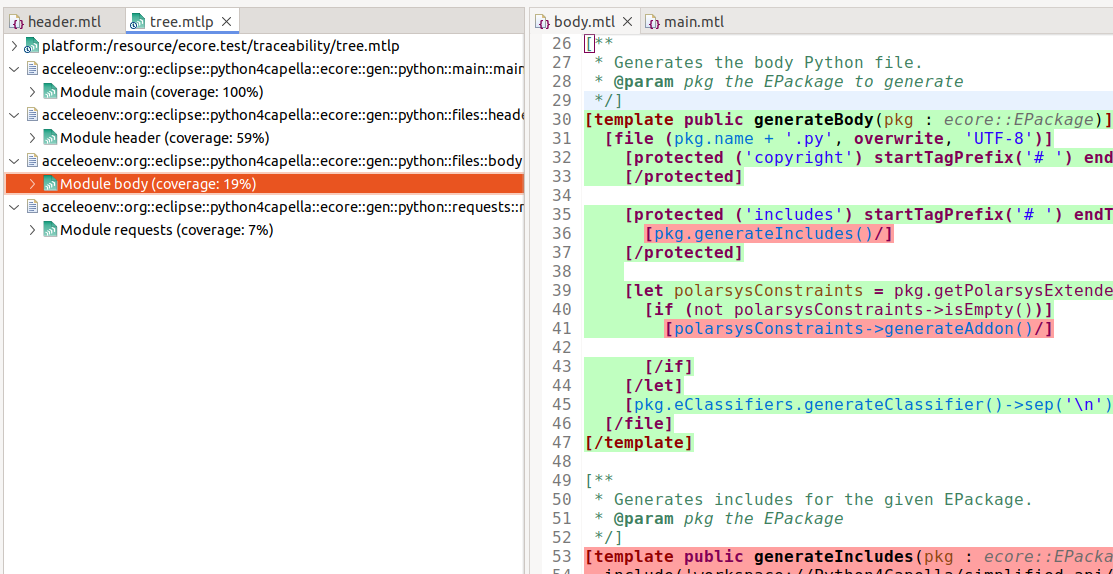Click the Module requests icon
Image resolution: width=1113 pixels, height=574 pixels.
[x=50, y=230]
